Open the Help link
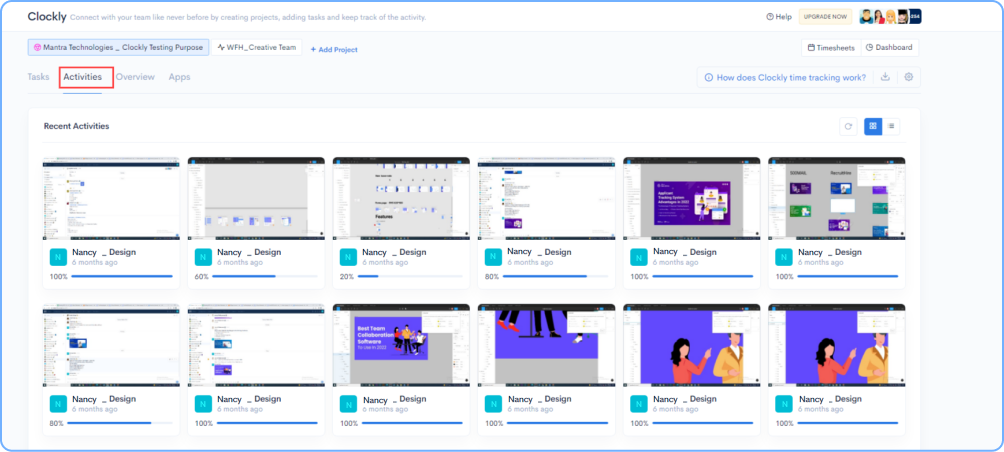 (778, 17)
